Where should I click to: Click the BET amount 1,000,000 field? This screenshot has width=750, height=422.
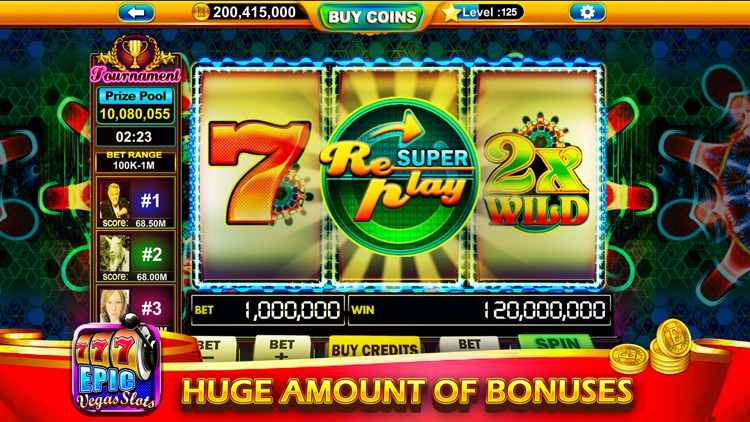(267, 310)
